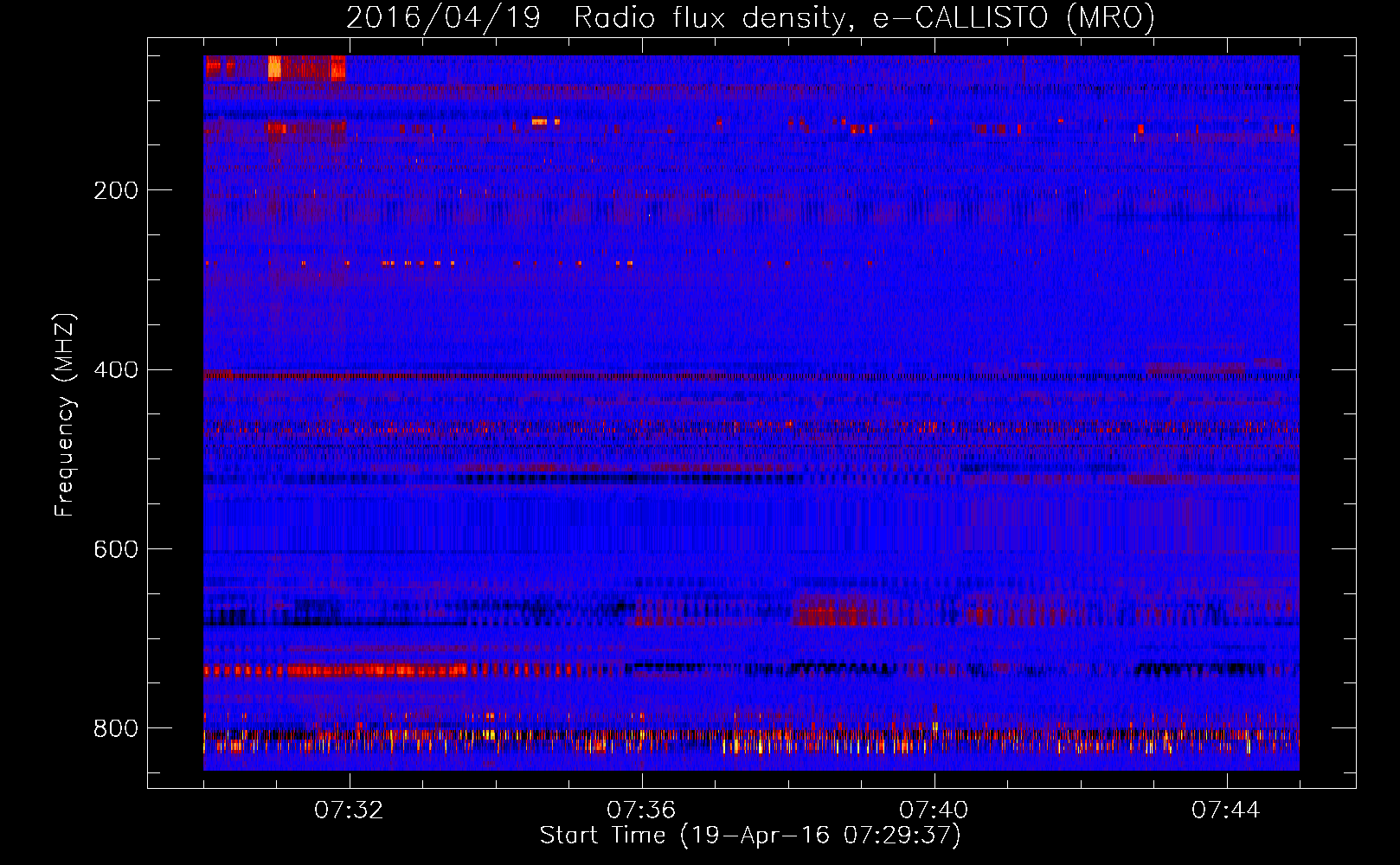
Task: Click the 'Frequency (MHZ)' axis label
Action: click(64, 415)
